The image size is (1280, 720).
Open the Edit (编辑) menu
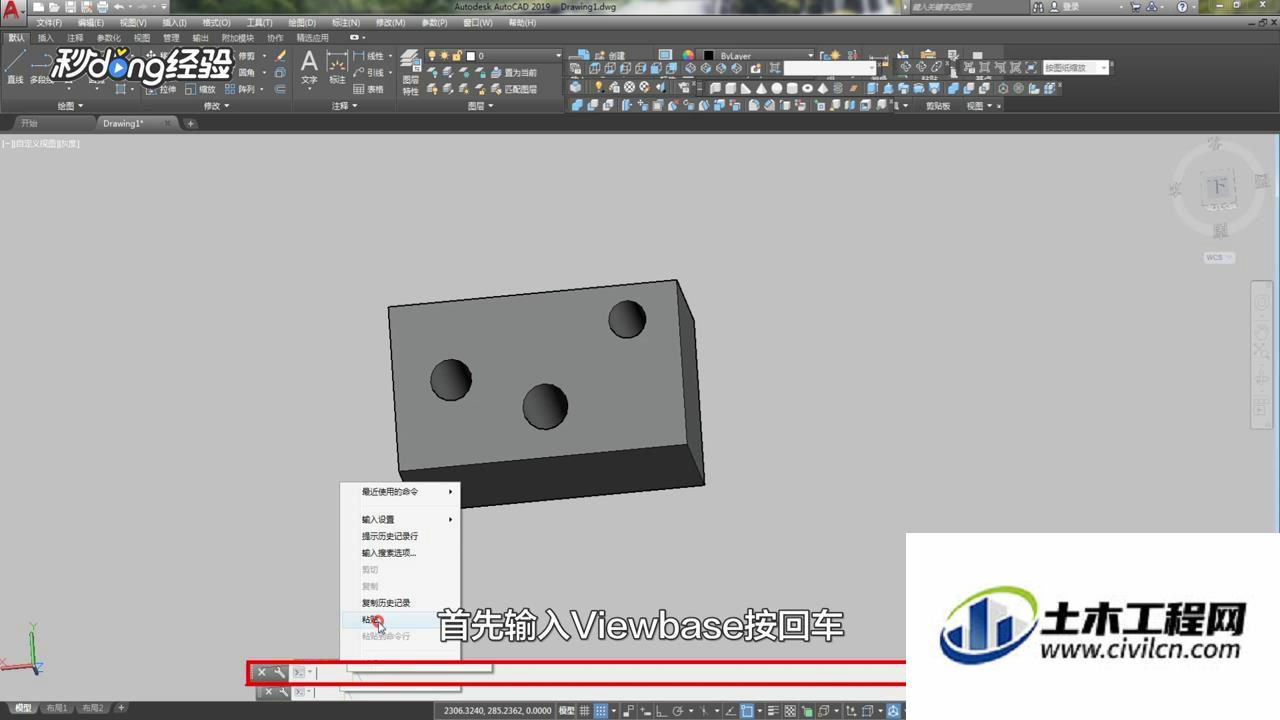click(x=91, y=22)
